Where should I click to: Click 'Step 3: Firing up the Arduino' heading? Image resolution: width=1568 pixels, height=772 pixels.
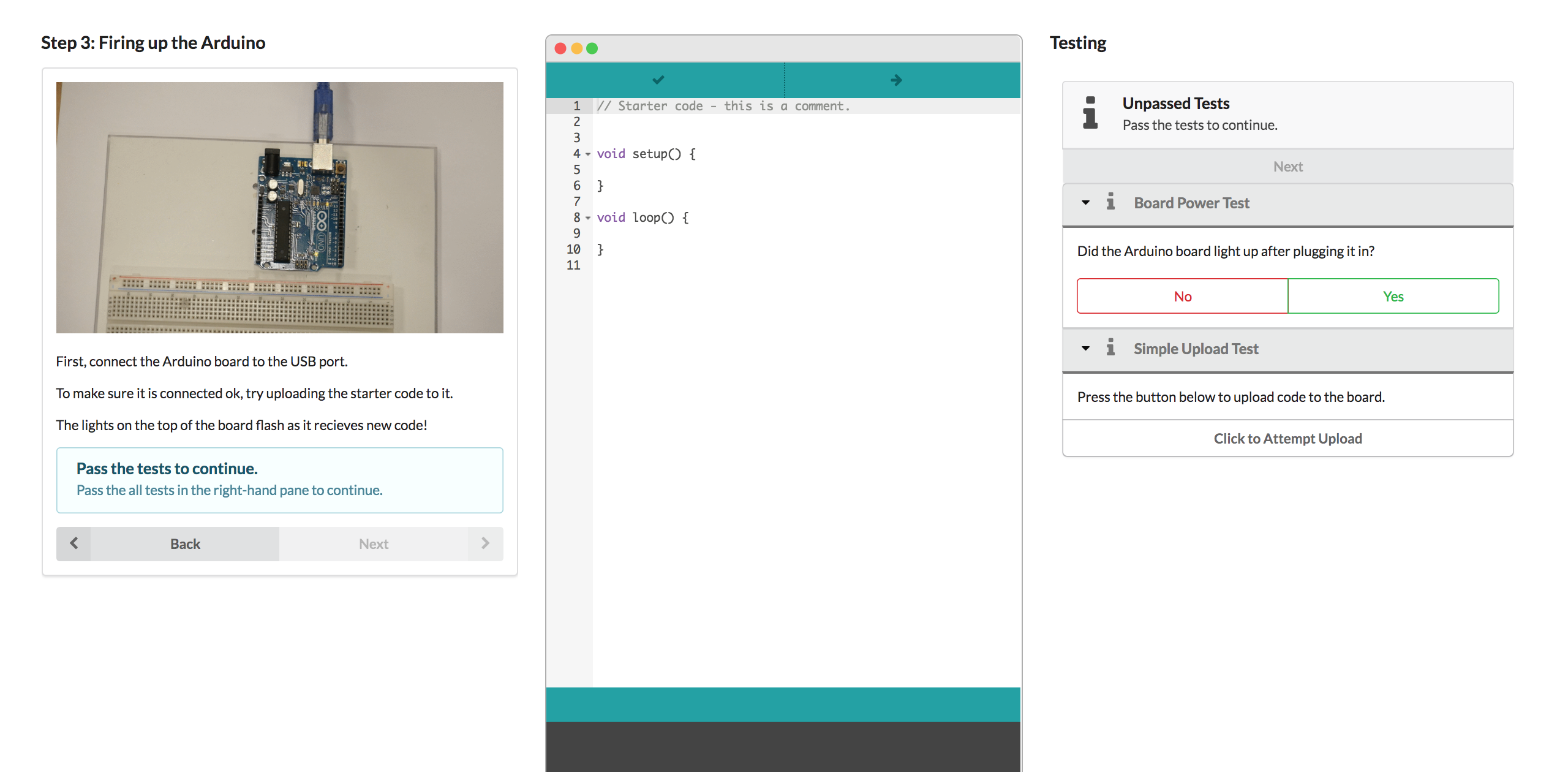153,42
